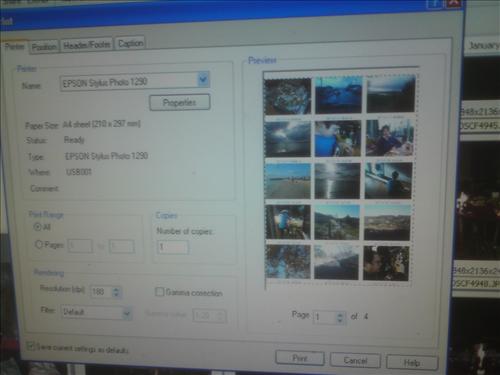Increase the Resolution dpi value

click(116, 289)
